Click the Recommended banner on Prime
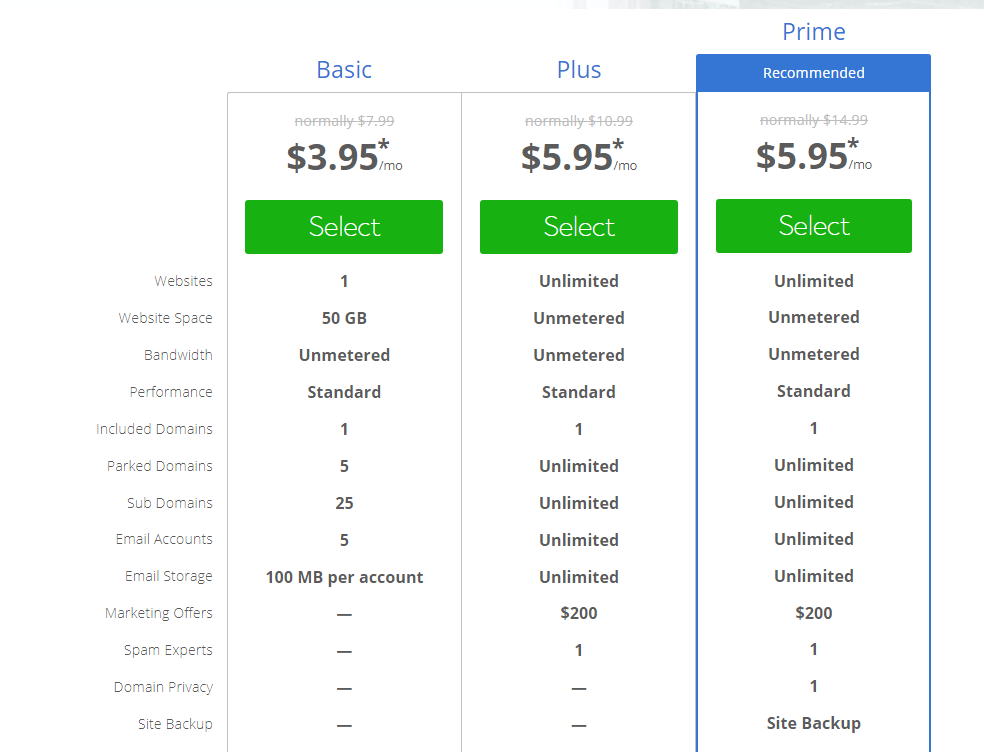 [813, 73]
